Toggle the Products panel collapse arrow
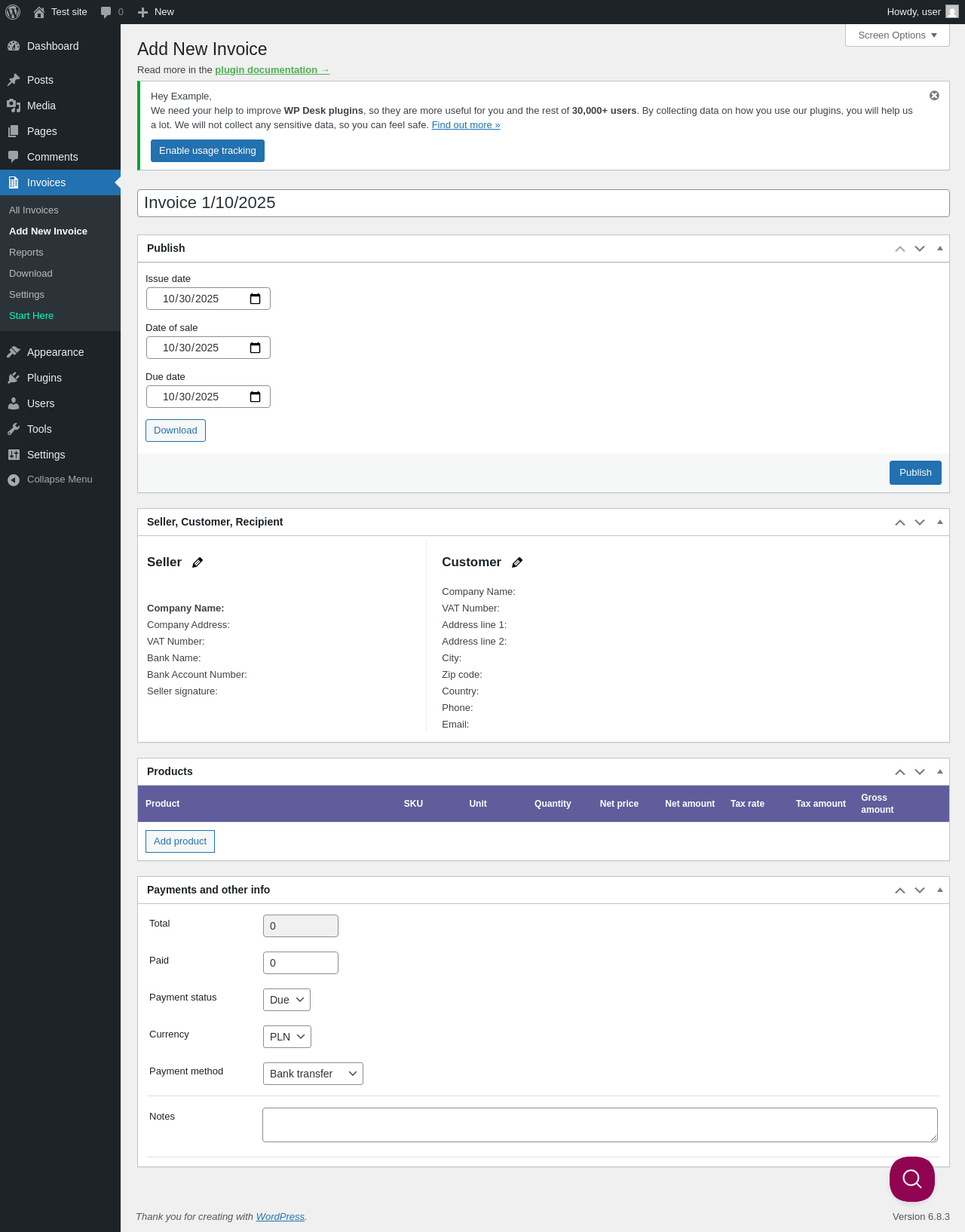The height and width of the screenshot is (1232, 965). click(x=940, y=771)
